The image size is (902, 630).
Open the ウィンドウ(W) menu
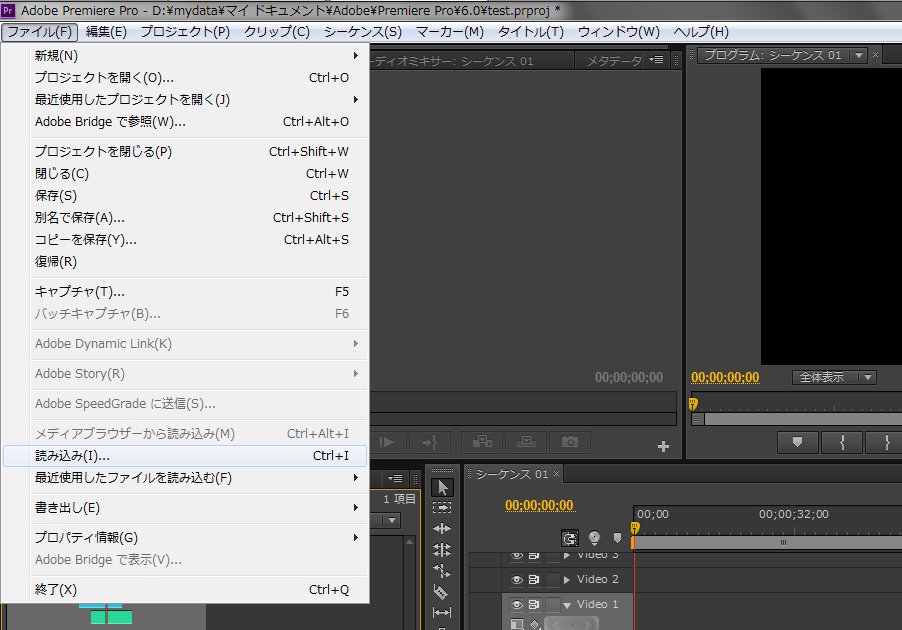point(619,32)
